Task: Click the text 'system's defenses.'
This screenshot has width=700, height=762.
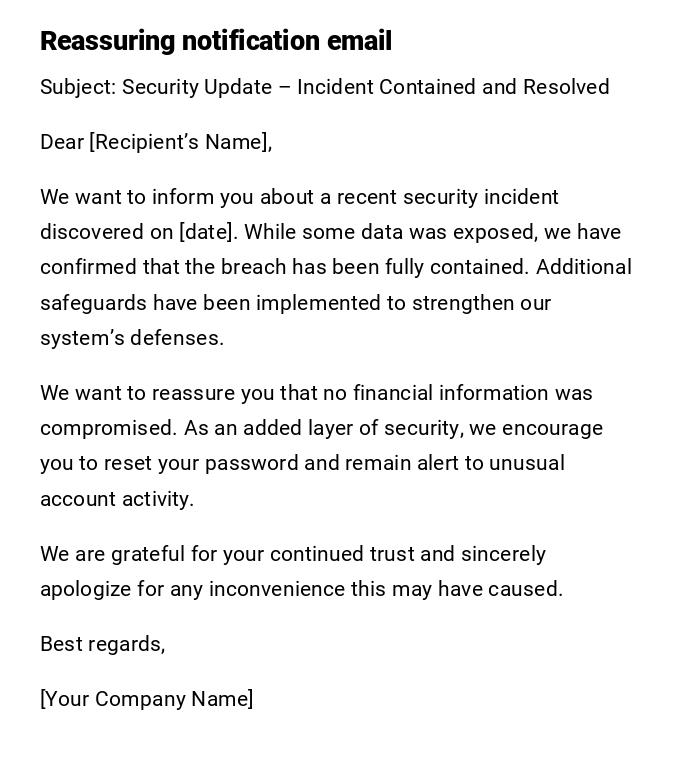Action: point(132,338)
